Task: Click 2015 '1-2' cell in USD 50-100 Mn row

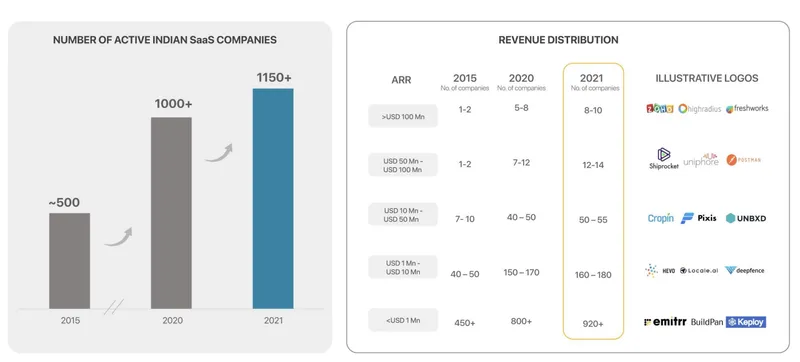Action: pyautogui.click(x=465, y=164)
